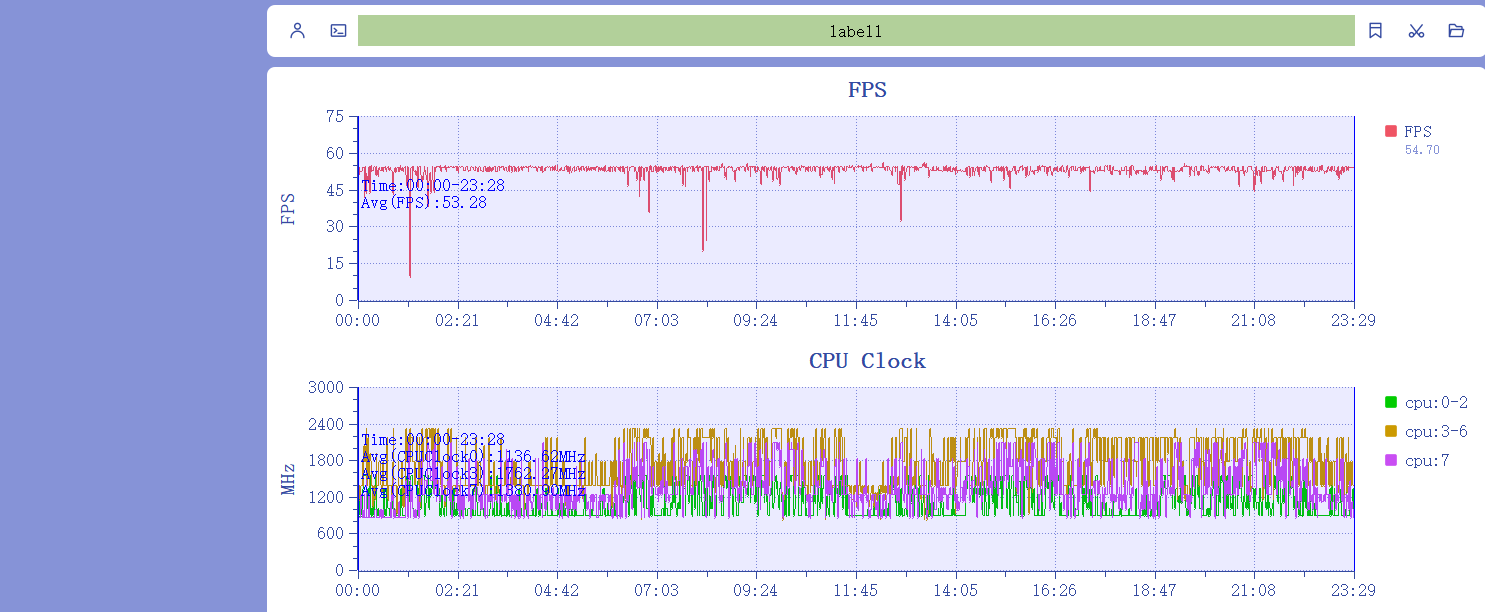1485x612 pixels.
Task: Click the red FPS legend color square
Action: coord(1390,131)
